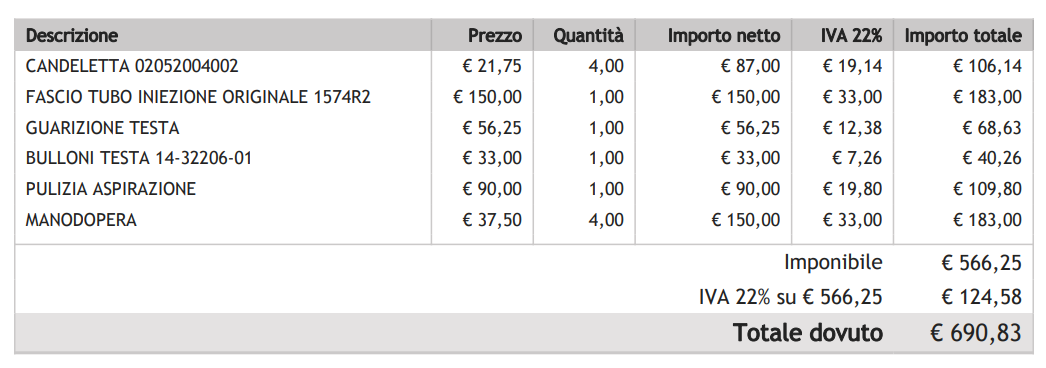
Task: Select the € 124,58 IVA total
Action: coord(981,296)
